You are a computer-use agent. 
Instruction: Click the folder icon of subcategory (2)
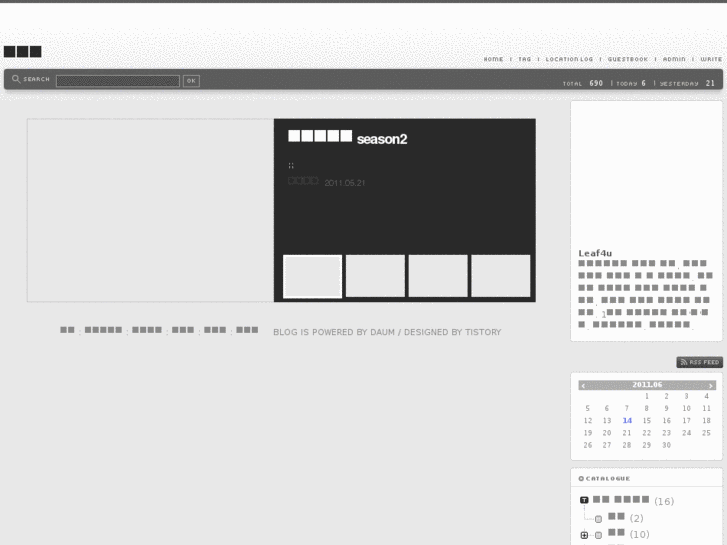pos(599,519)
